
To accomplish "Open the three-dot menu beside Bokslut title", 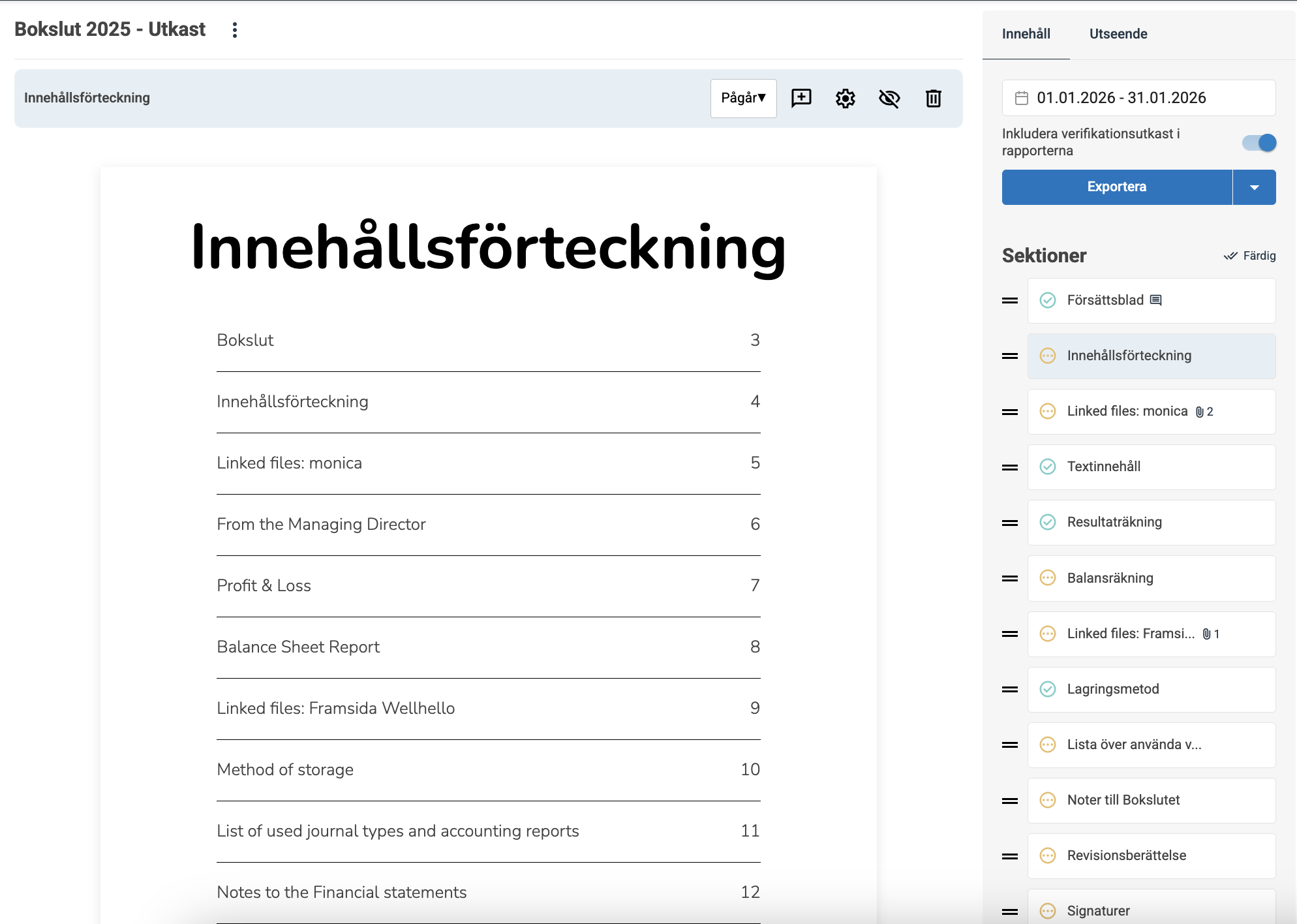I will [235, 30].
